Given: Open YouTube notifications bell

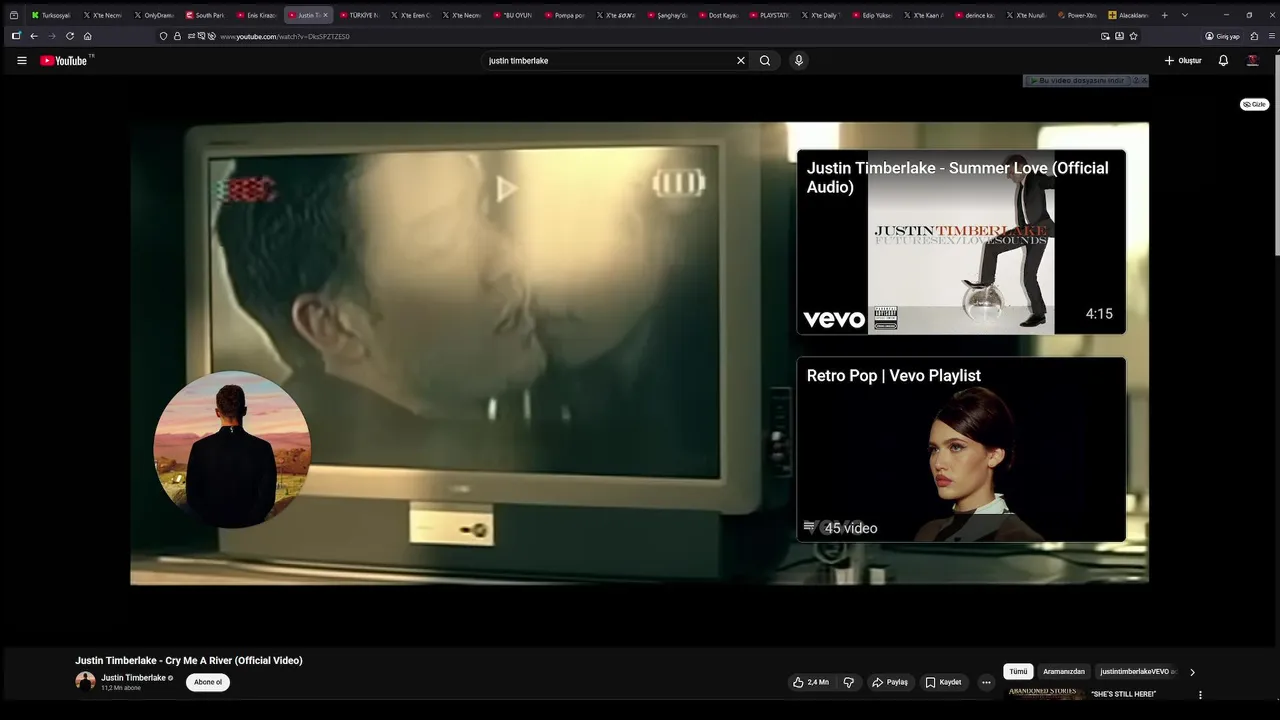Looking at the screenshot, I should pyautogui.click(x=1223, y=60).
